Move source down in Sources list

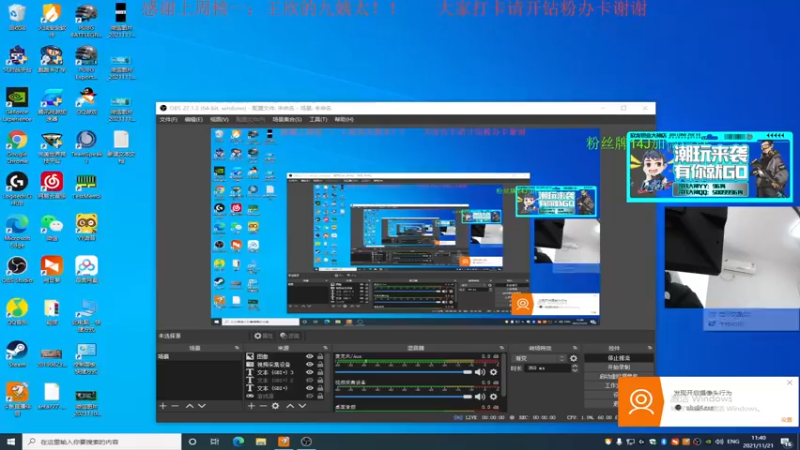[303, 406]
